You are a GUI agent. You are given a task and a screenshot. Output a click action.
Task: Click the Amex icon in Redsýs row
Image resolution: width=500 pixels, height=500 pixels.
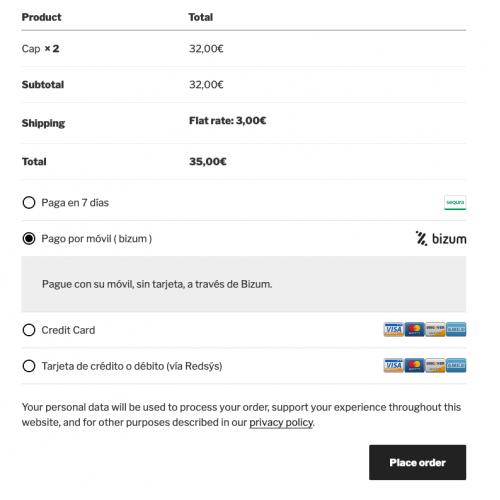pos(456,365)
